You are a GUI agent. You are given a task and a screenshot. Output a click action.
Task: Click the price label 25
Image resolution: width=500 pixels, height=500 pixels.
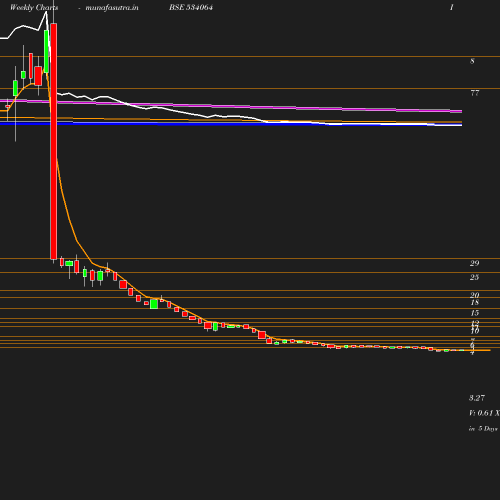(475, 277)
